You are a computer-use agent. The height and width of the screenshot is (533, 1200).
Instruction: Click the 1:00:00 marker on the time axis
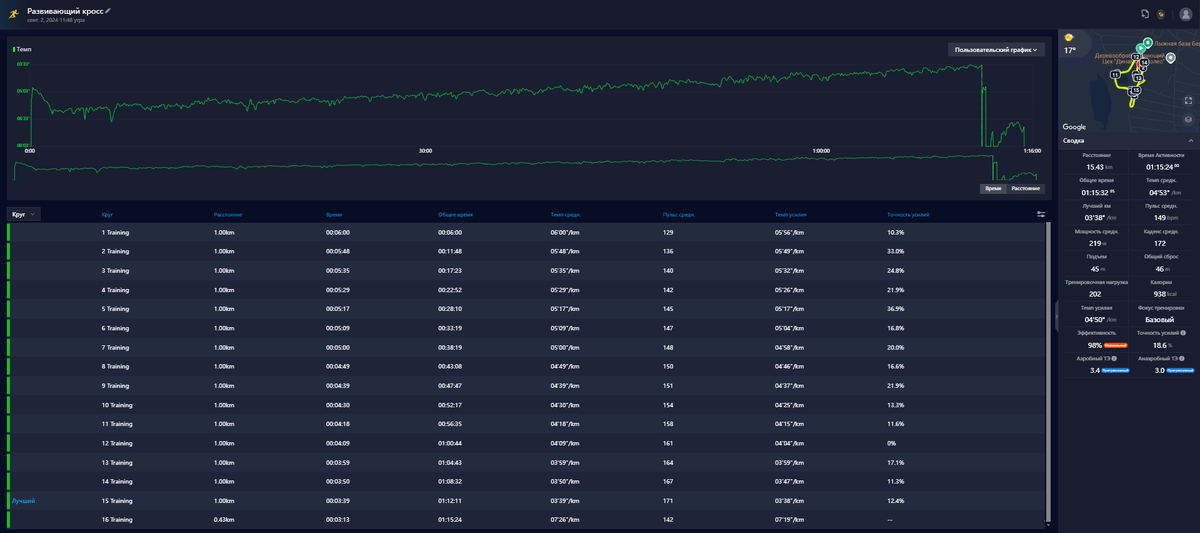pyautogui.click(x=821, y=151)
